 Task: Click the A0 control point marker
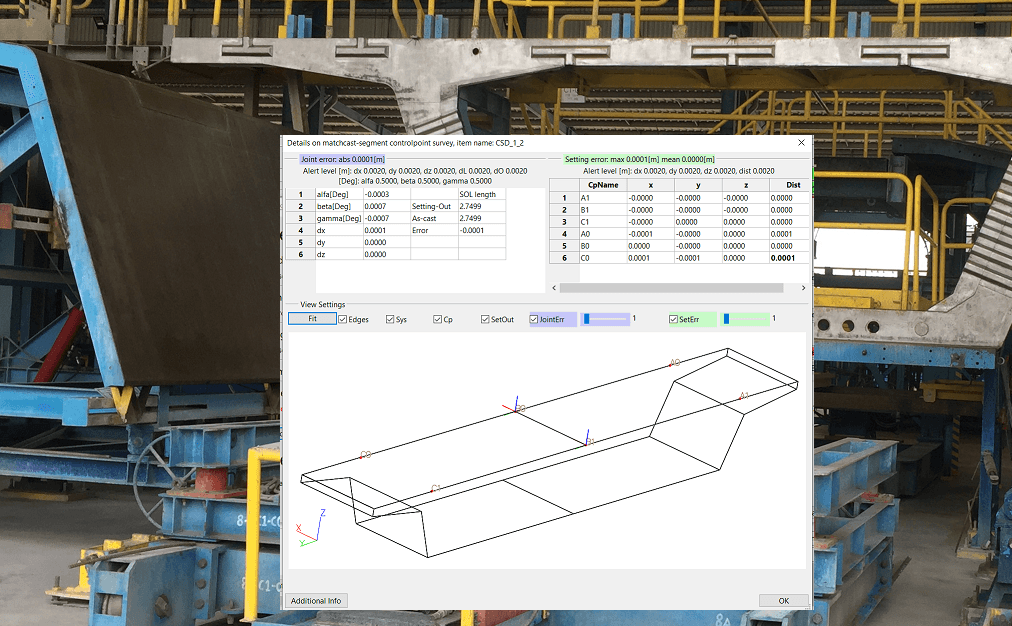tap(671, 365)
